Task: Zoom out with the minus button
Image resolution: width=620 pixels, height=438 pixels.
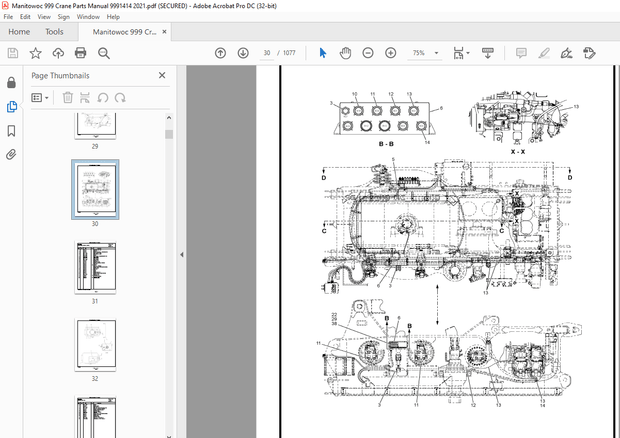Action: coord(368,53)
